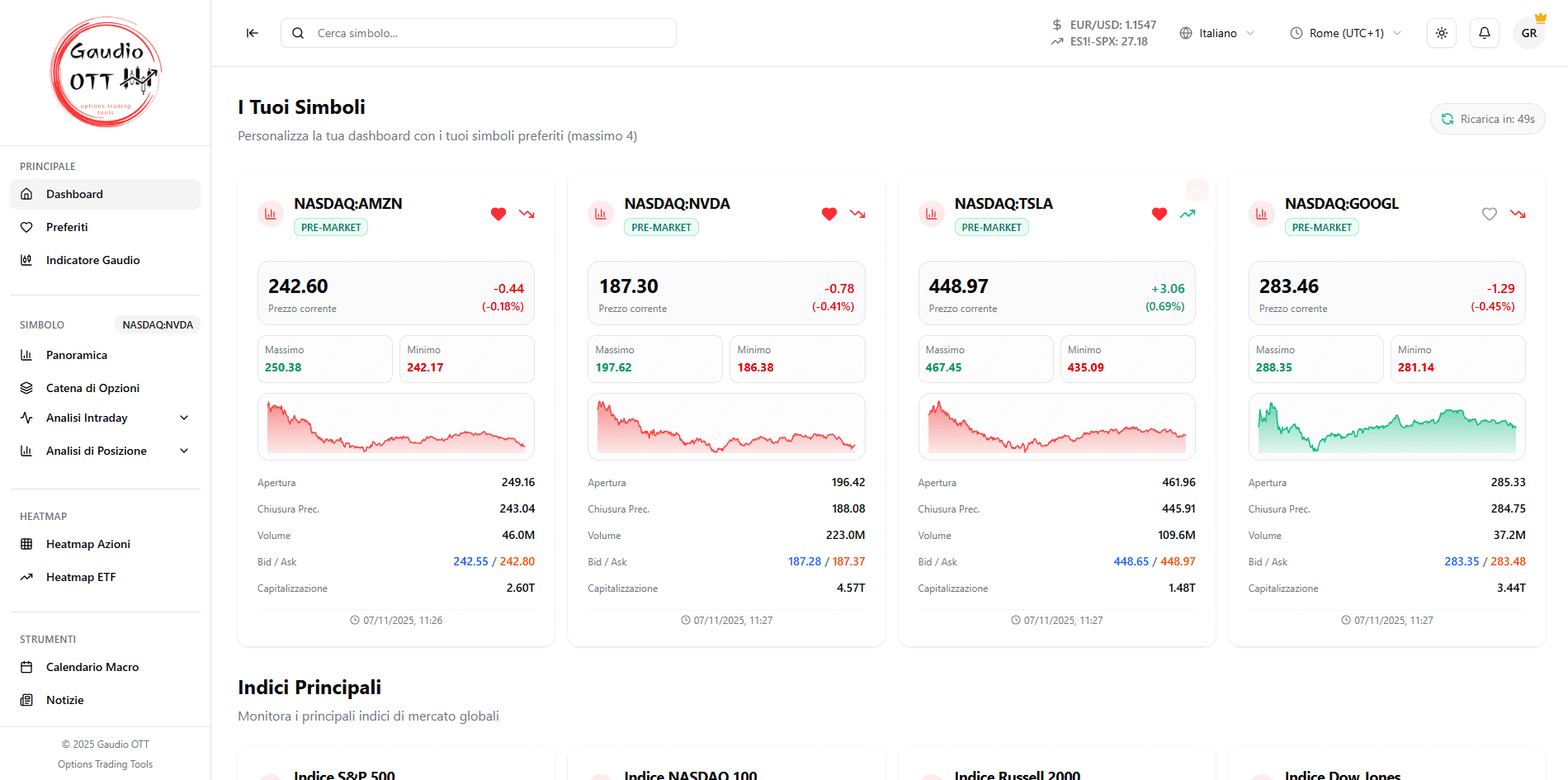Open notifications via the bell icon
This screenshot has width=1568, height=780.
point(1484,32)
